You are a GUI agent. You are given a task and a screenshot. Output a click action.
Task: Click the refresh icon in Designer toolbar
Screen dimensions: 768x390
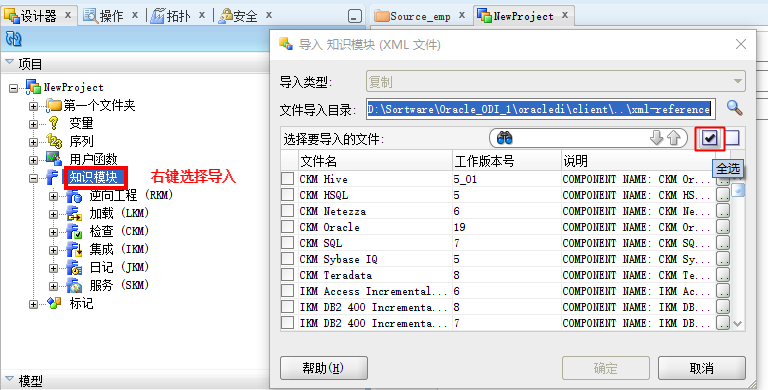pyautogui.click(x=13, y=39)
